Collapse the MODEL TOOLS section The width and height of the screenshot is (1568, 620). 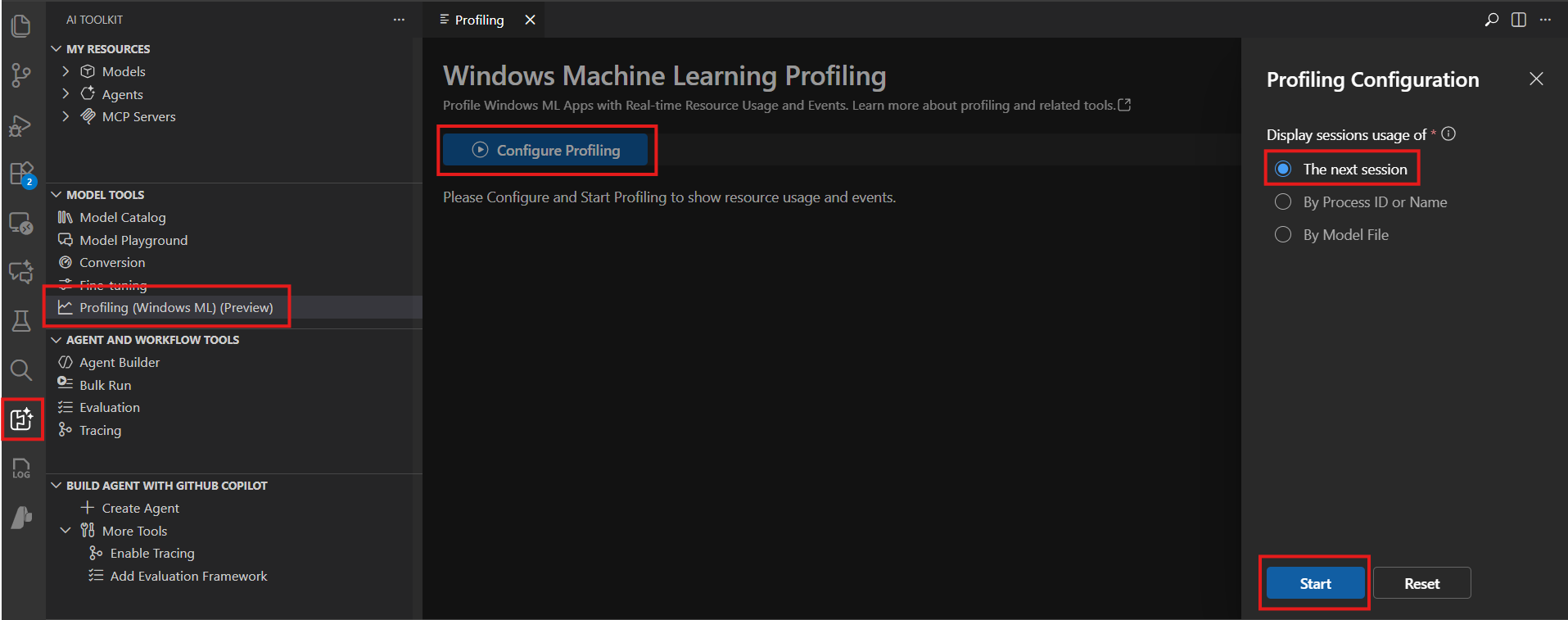(x=56, y=194)
